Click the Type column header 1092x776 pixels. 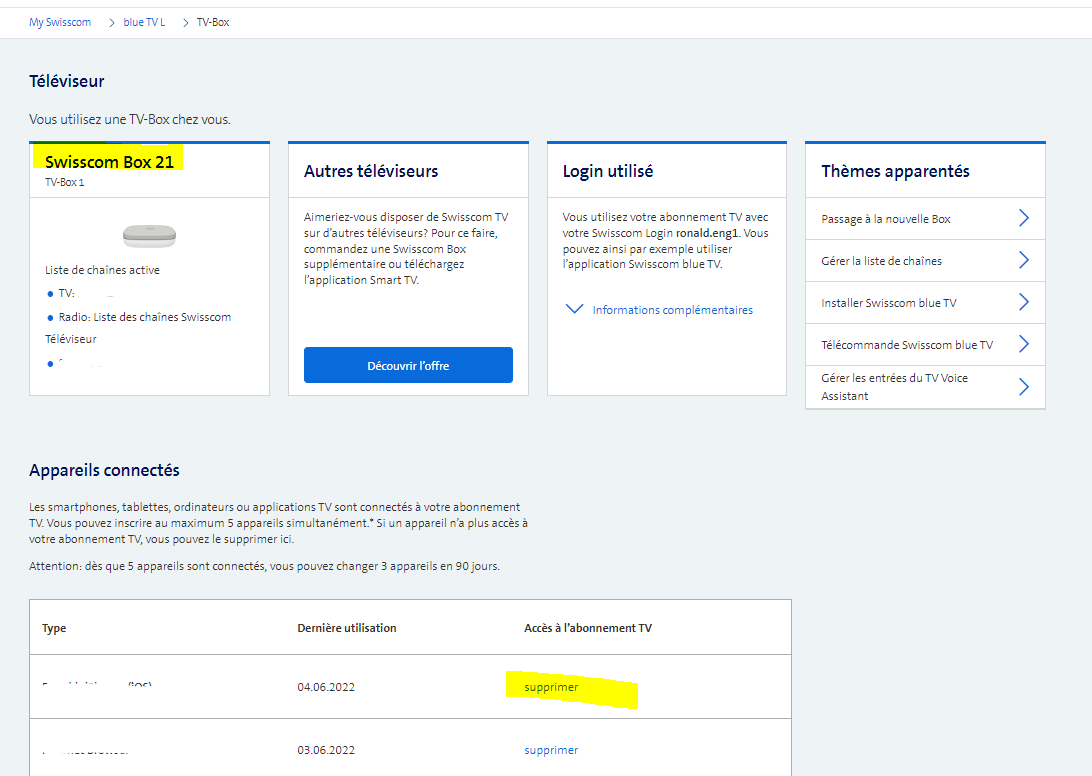[54, 628]
